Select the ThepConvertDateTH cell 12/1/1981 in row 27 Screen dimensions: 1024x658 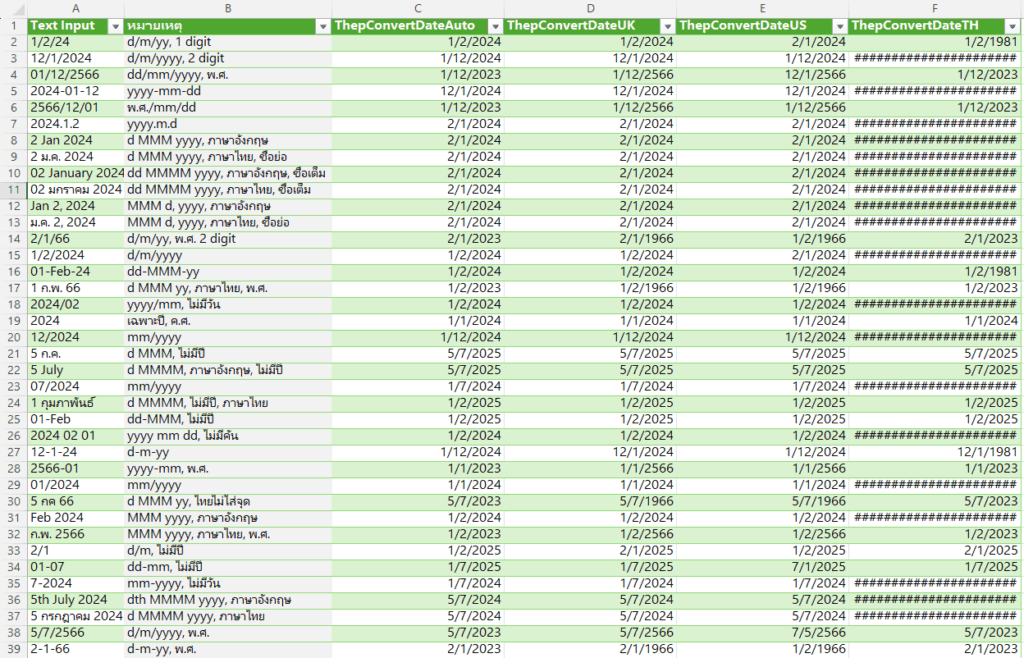[x=935, y=452]
